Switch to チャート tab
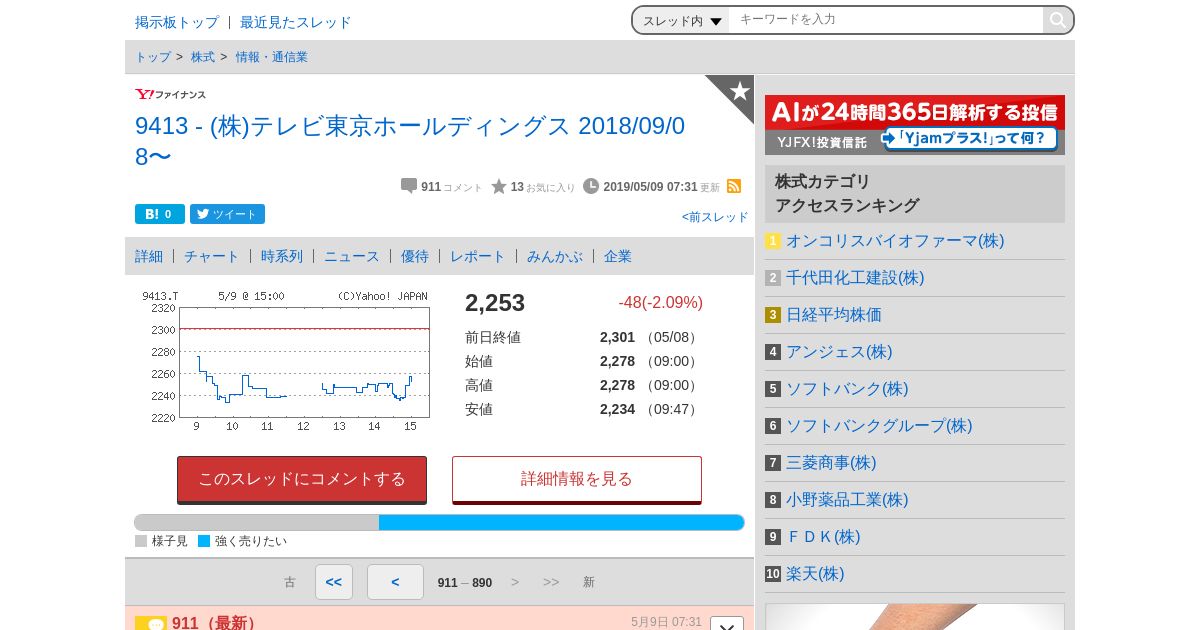 coord(212,256)
